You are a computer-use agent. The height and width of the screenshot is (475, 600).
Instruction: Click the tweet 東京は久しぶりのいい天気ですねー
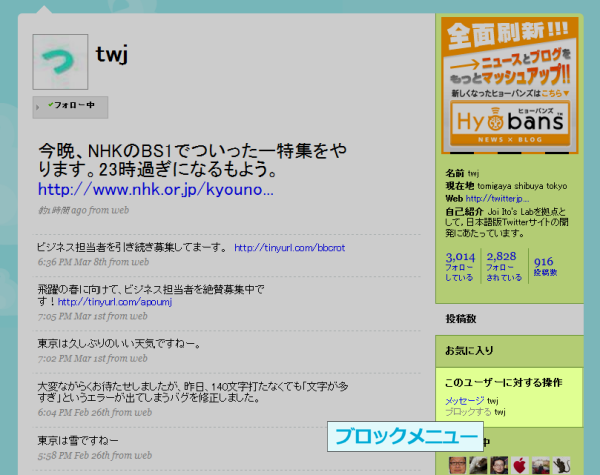tap(119, 344)
